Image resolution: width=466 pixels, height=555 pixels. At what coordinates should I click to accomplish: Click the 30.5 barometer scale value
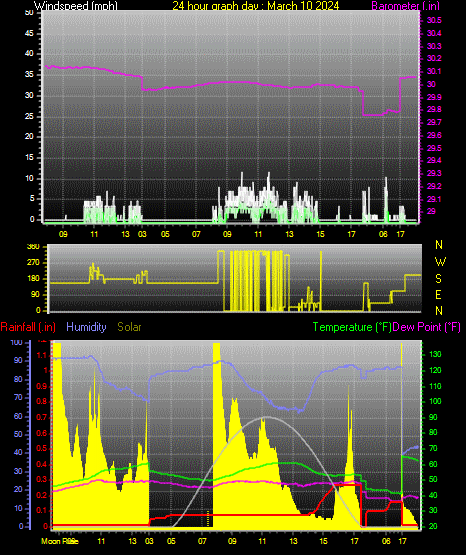tap(434, 21)
